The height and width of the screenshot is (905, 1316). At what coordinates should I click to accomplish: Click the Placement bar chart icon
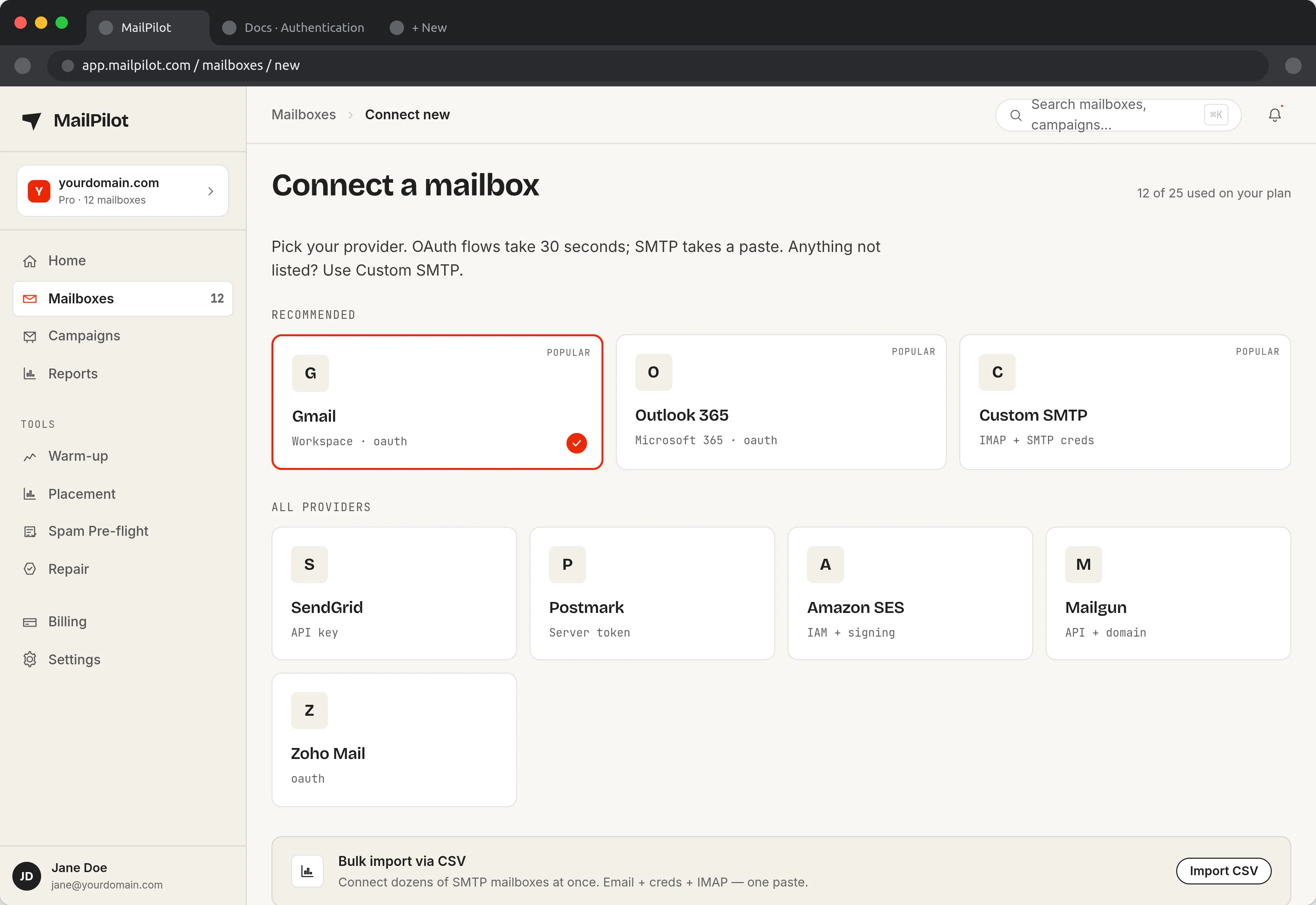30,494
